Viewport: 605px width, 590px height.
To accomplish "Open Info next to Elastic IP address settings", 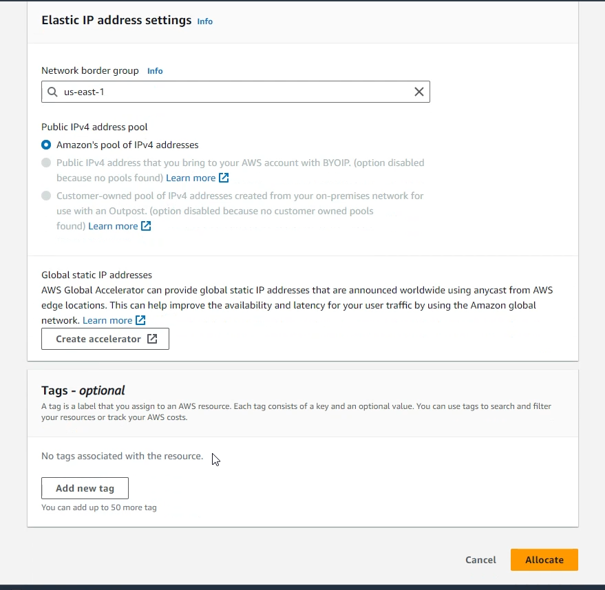I will [205, 21].
